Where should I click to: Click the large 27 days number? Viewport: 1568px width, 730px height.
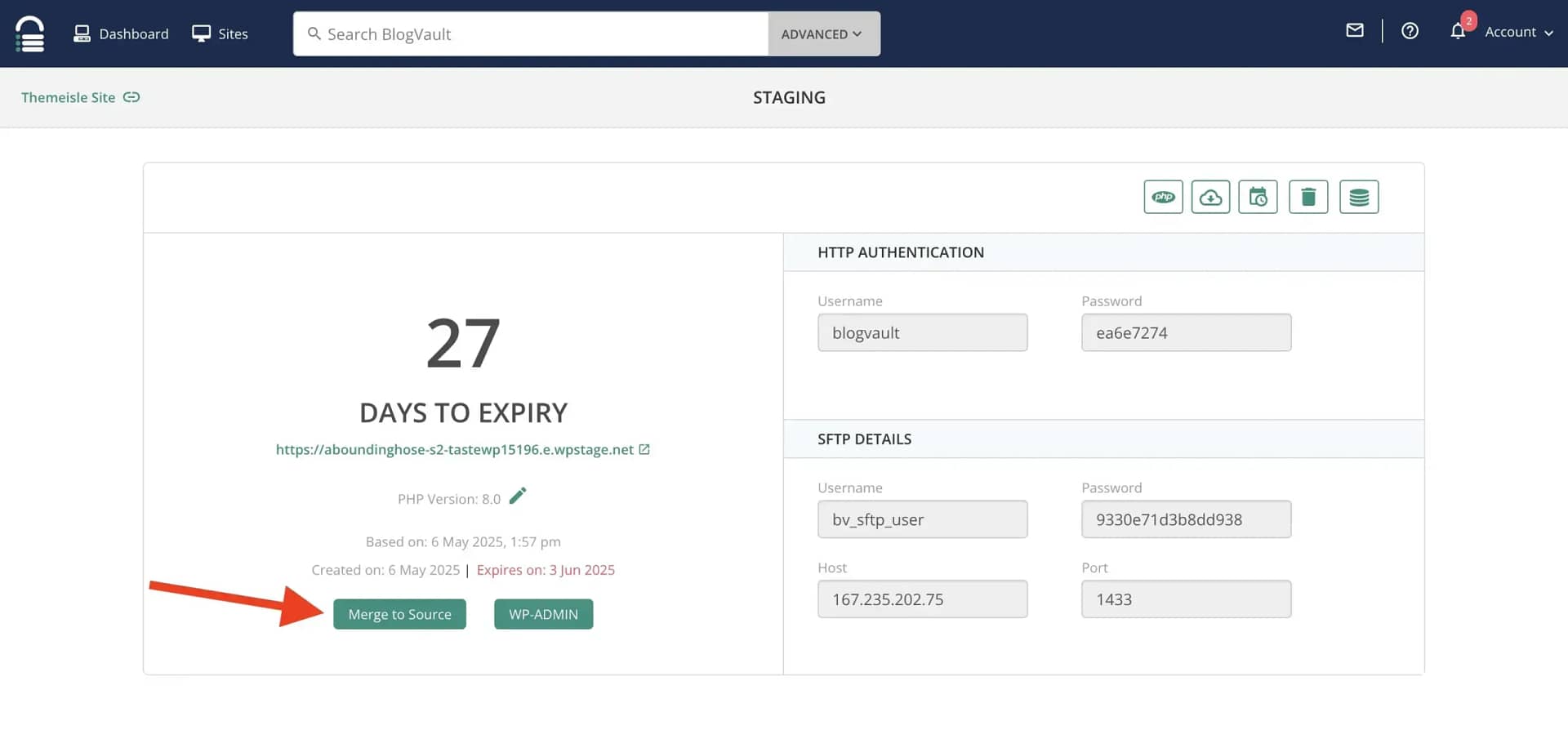(463, 344)
